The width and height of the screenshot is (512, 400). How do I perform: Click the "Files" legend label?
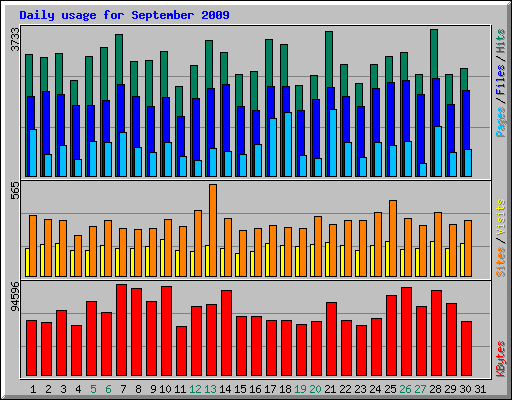501,79
